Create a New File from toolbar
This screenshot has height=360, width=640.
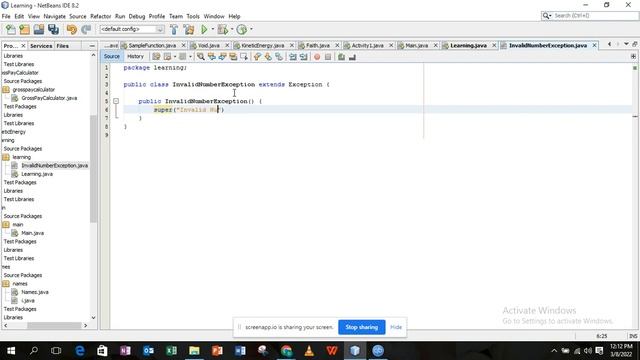click(x=11, y=29)
